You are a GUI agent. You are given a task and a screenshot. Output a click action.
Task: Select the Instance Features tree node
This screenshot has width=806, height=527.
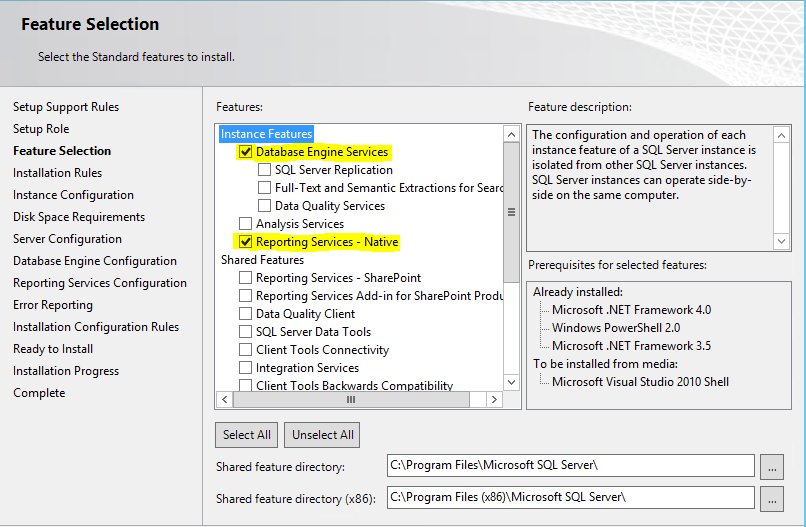pos(266,134)
